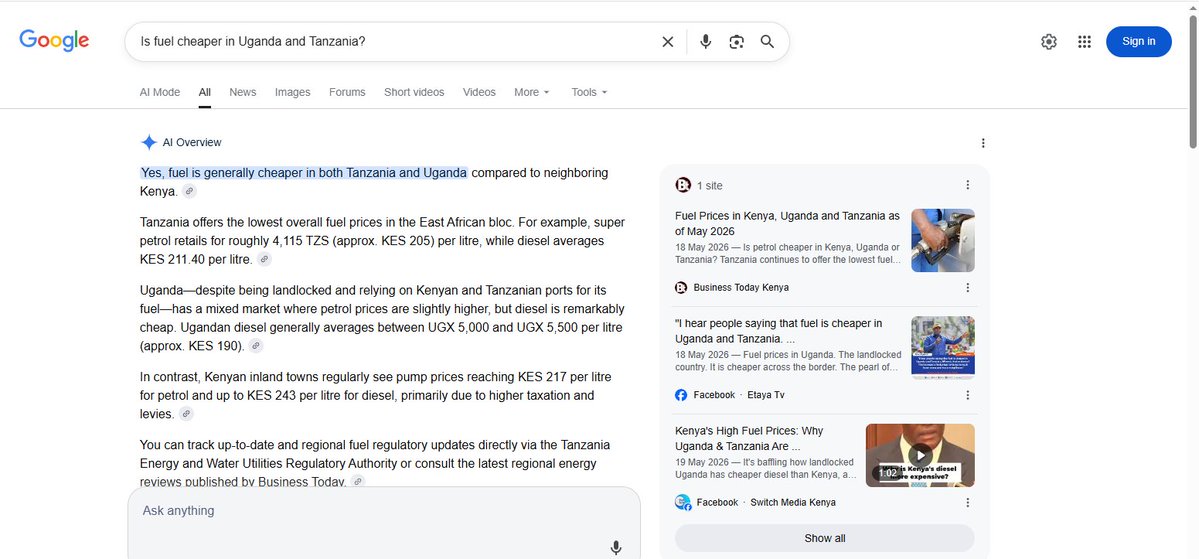Image resolution: width=1199 pixels, height=559 pixels.
Task: Open 'Kenya's High Fuel Prices' video link
Action: click(x=749, y=438)
